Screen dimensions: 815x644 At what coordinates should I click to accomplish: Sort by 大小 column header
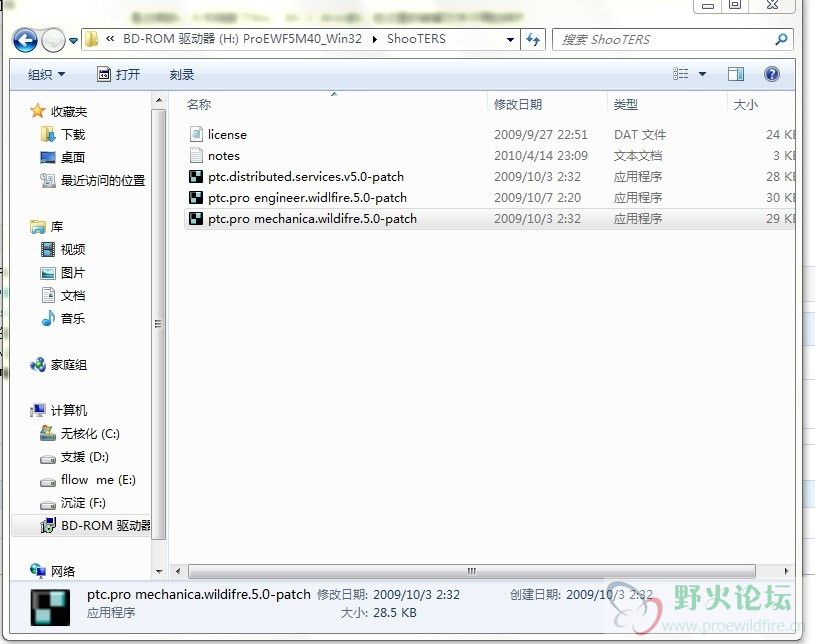click(x=745, y=104)
